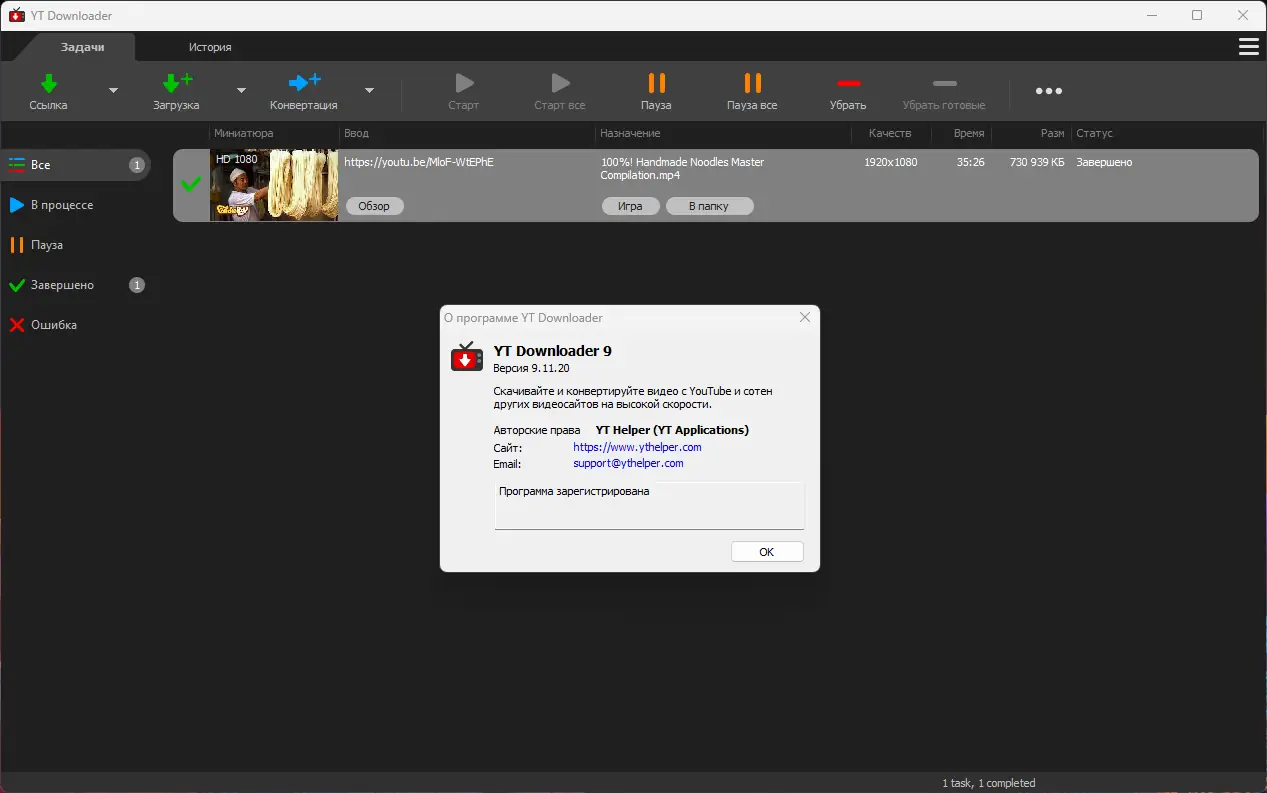Screen dimensions: 1267x793
Task: Select the Ошибка sidebar filter
Action: pos(76,325)
